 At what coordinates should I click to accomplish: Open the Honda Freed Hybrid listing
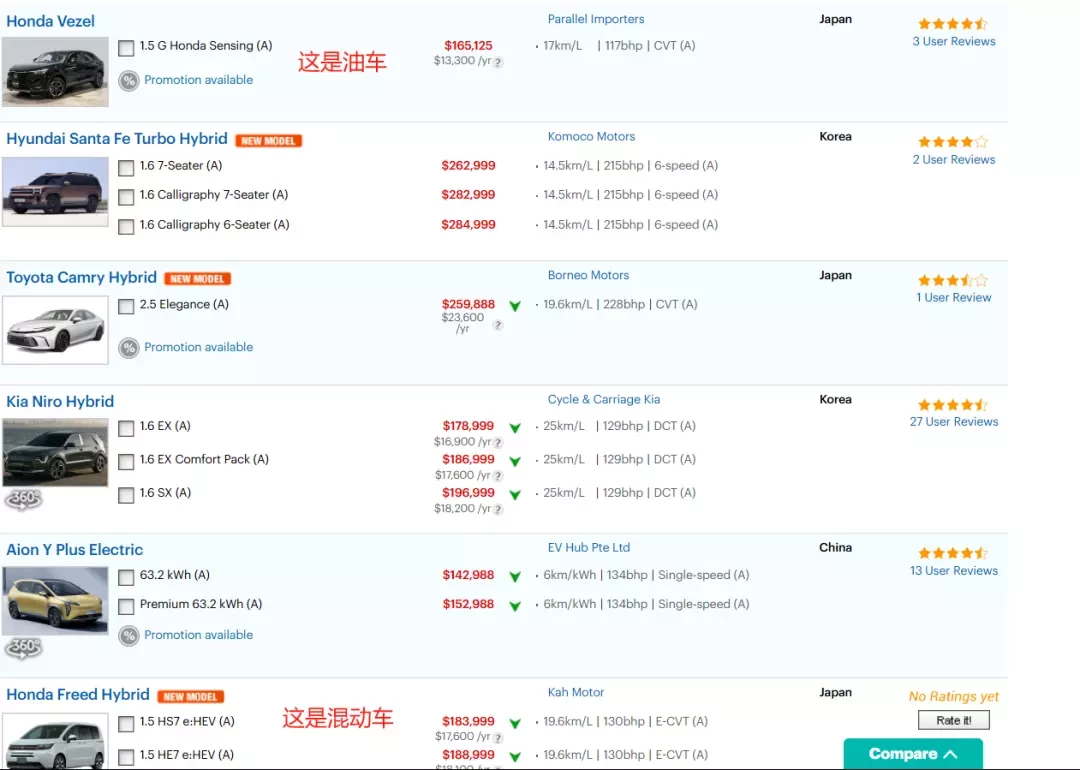click(78, 694)
